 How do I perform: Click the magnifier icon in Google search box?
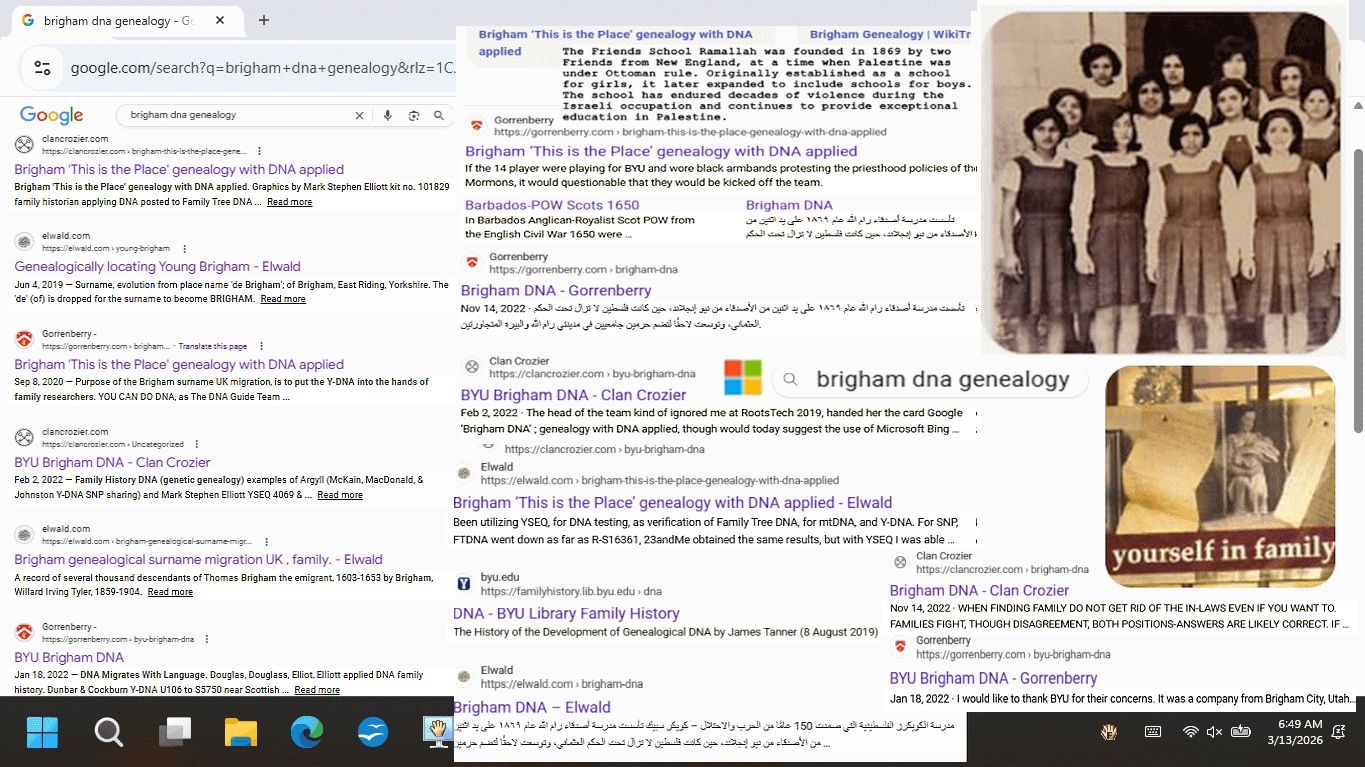(438, 116)
